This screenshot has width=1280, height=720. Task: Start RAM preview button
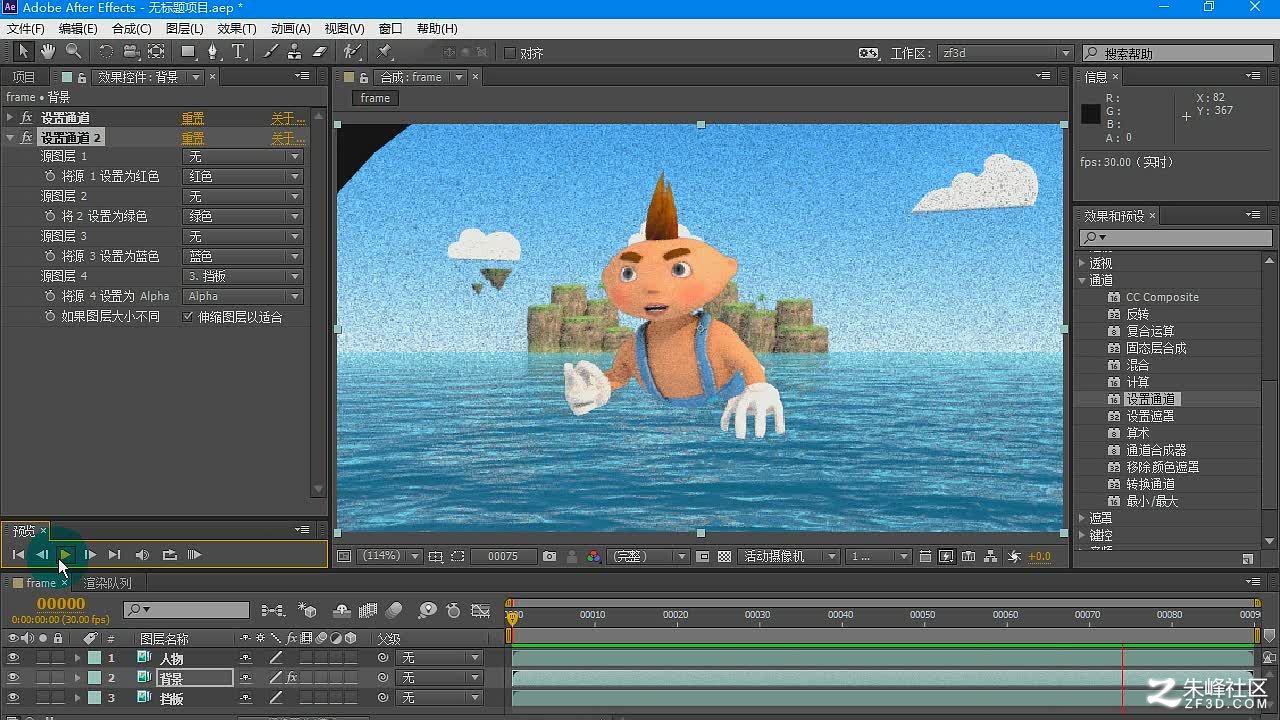[194, 555]
